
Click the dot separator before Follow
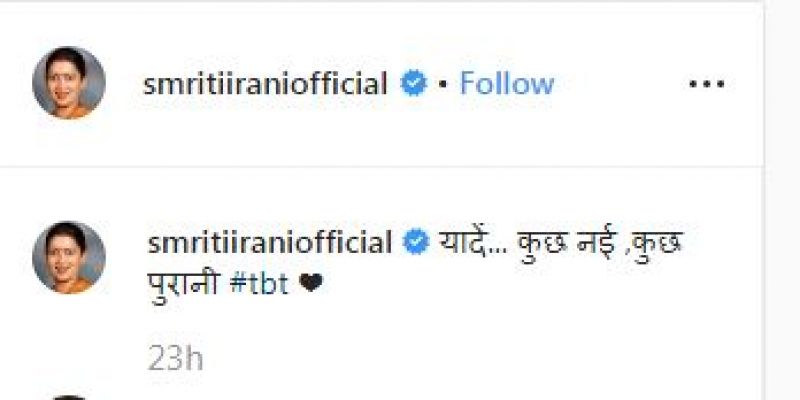443,84
